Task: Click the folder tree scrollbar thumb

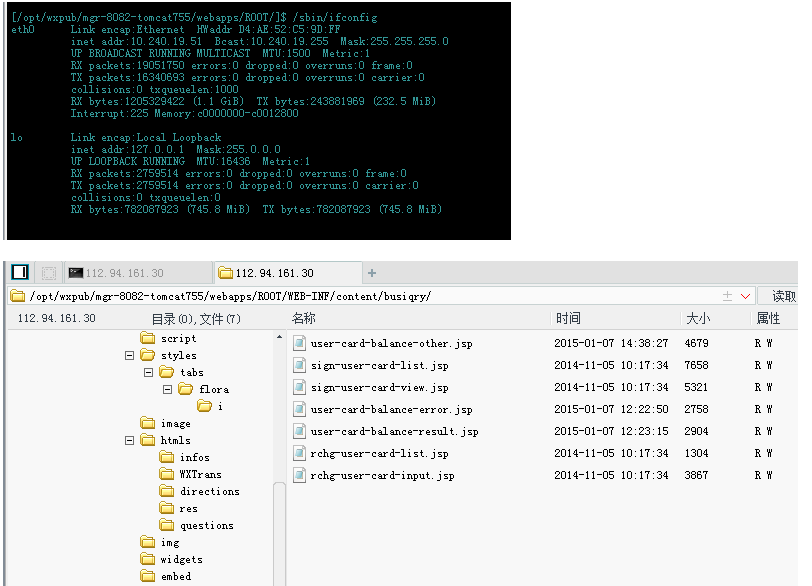Action: (x=279, y=534)
